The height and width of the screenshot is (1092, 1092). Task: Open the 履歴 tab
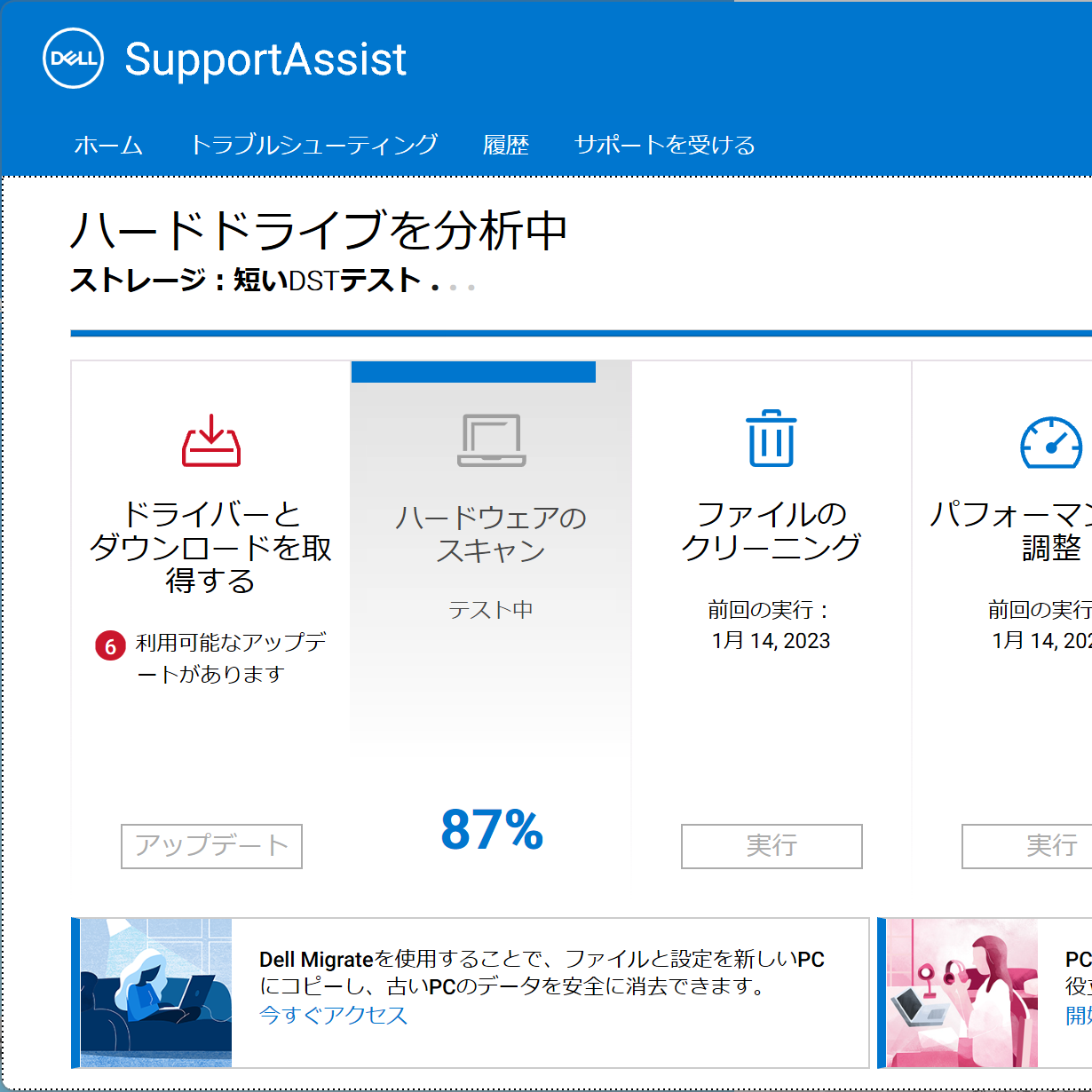tap(506, 145)
